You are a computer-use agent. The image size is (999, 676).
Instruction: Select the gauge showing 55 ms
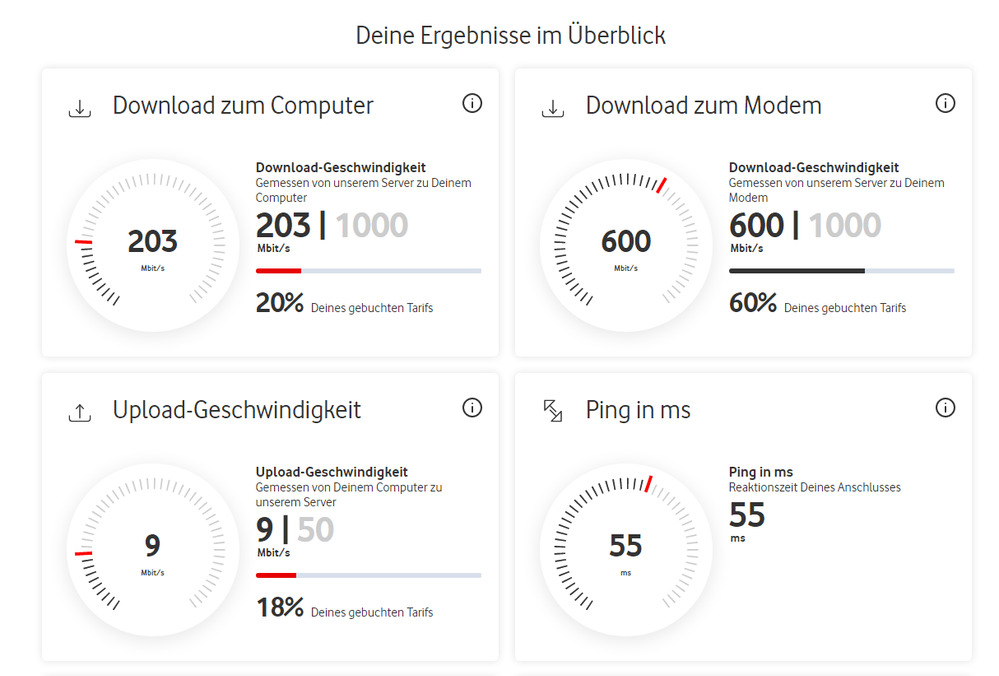click(626, 548)
